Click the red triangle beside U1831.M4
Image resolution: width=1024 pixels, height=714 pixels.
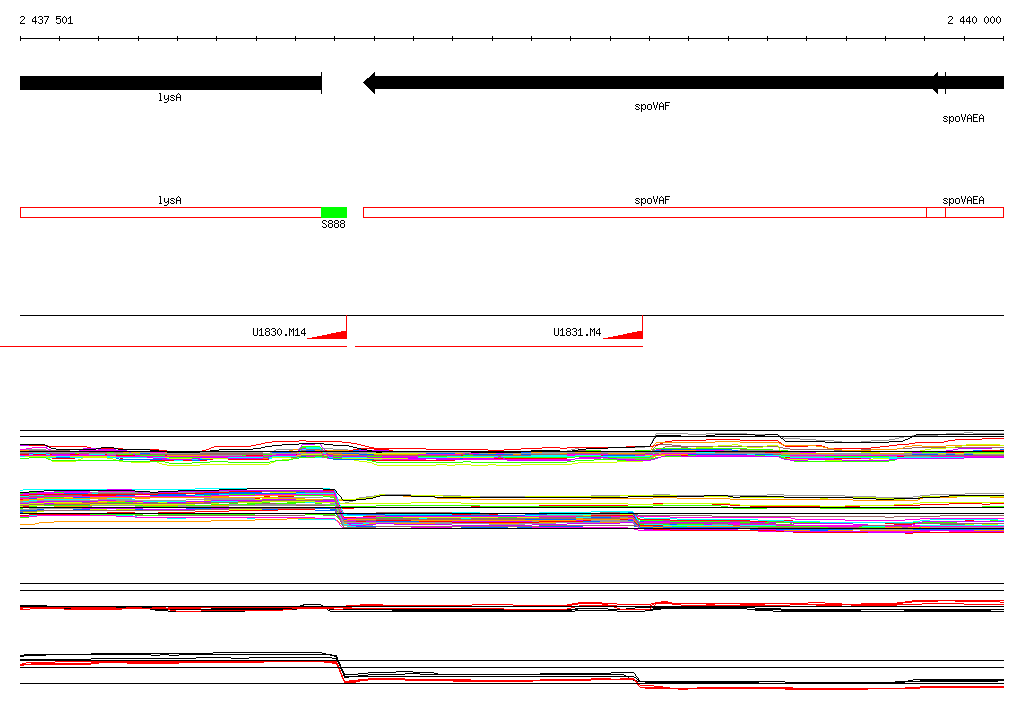click(x=623, y=335)
